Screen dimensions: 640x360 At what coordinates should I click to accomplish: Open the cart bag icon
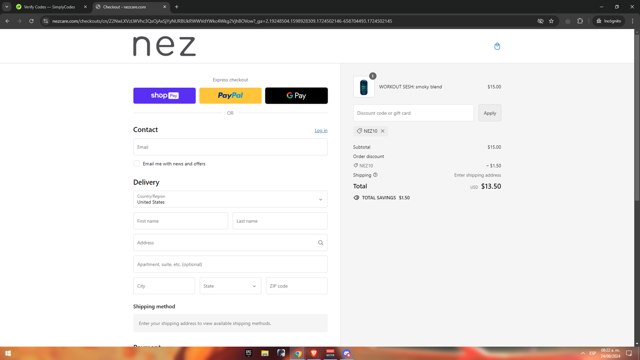[497, 46]
